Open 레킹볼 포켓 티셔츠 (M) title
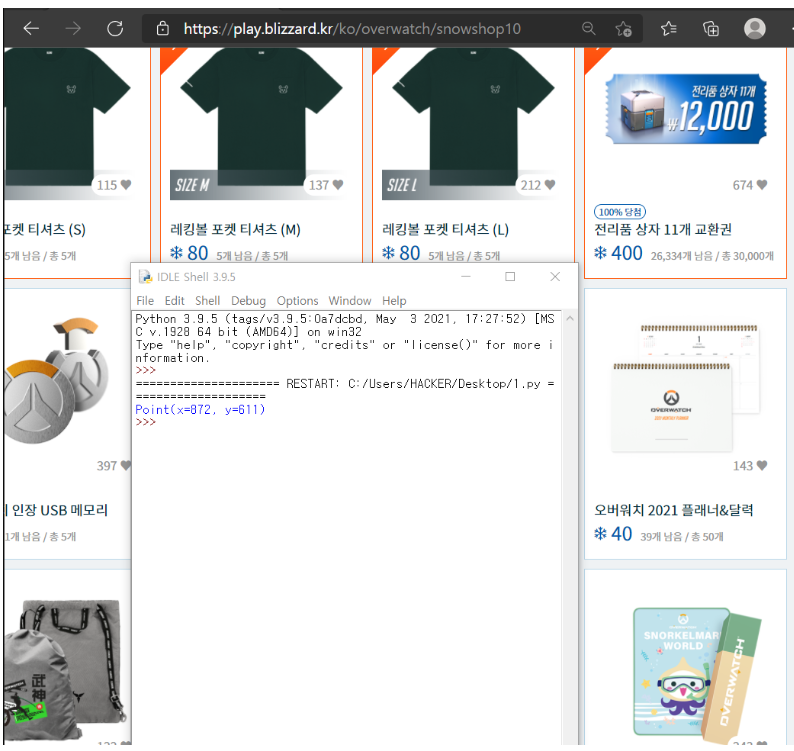Screen dimensions: 794x751 (x=235, y=229)
